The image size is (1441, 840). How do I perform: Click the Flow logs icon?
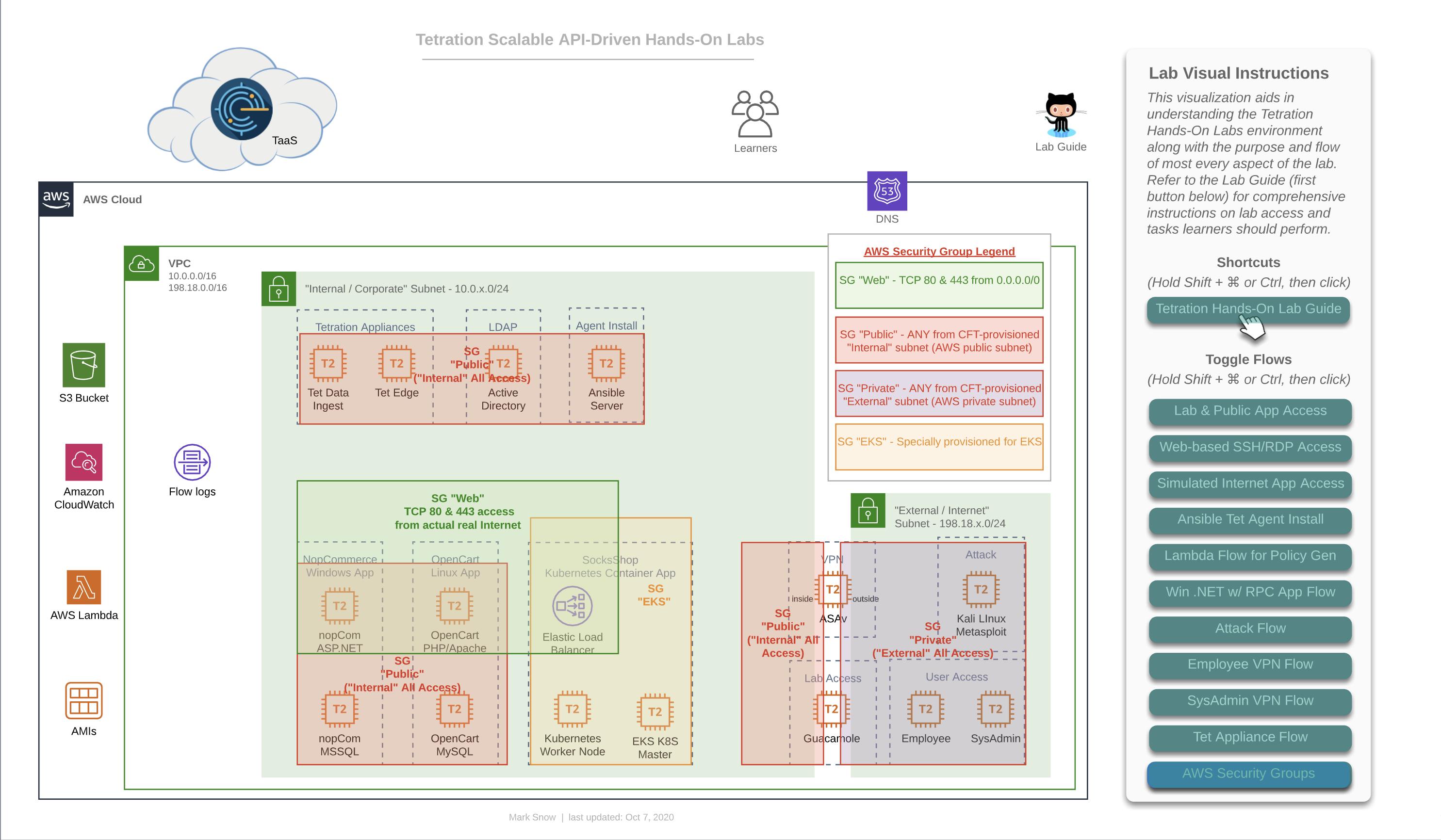192,462
